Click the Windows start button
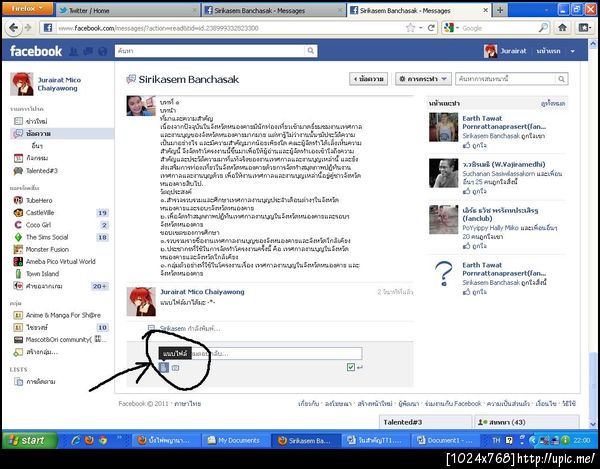 coord(29,440)
